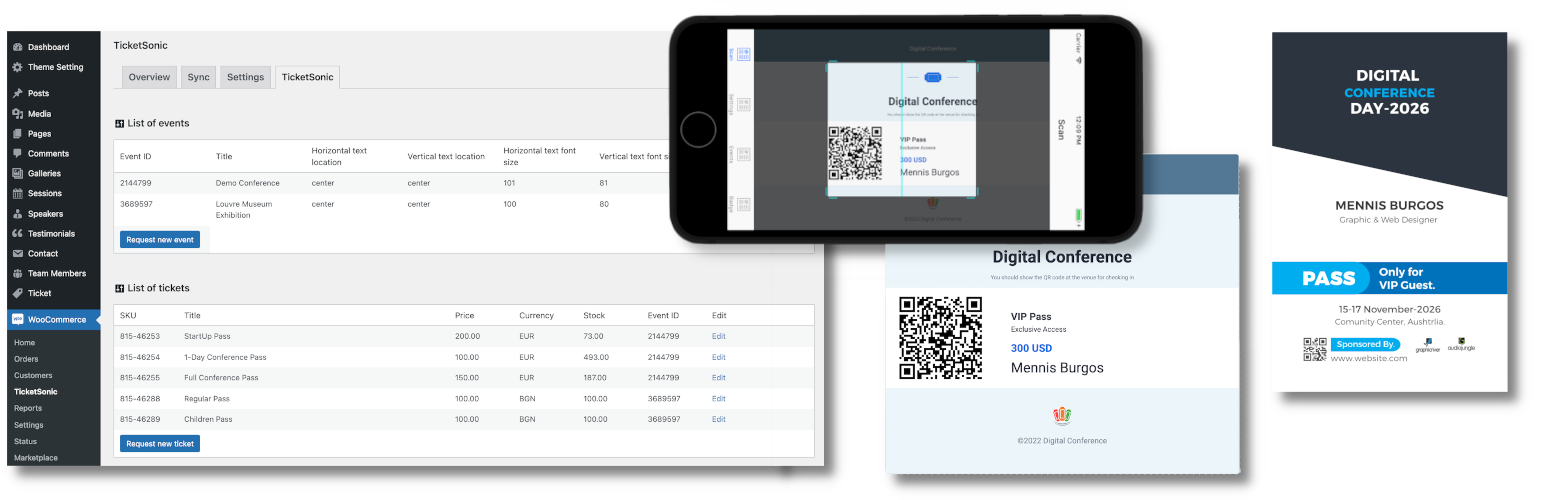Viewport: 1544px width, 500px height.
Task: Select the Demo Conference event title
Action: coord(248,183)
